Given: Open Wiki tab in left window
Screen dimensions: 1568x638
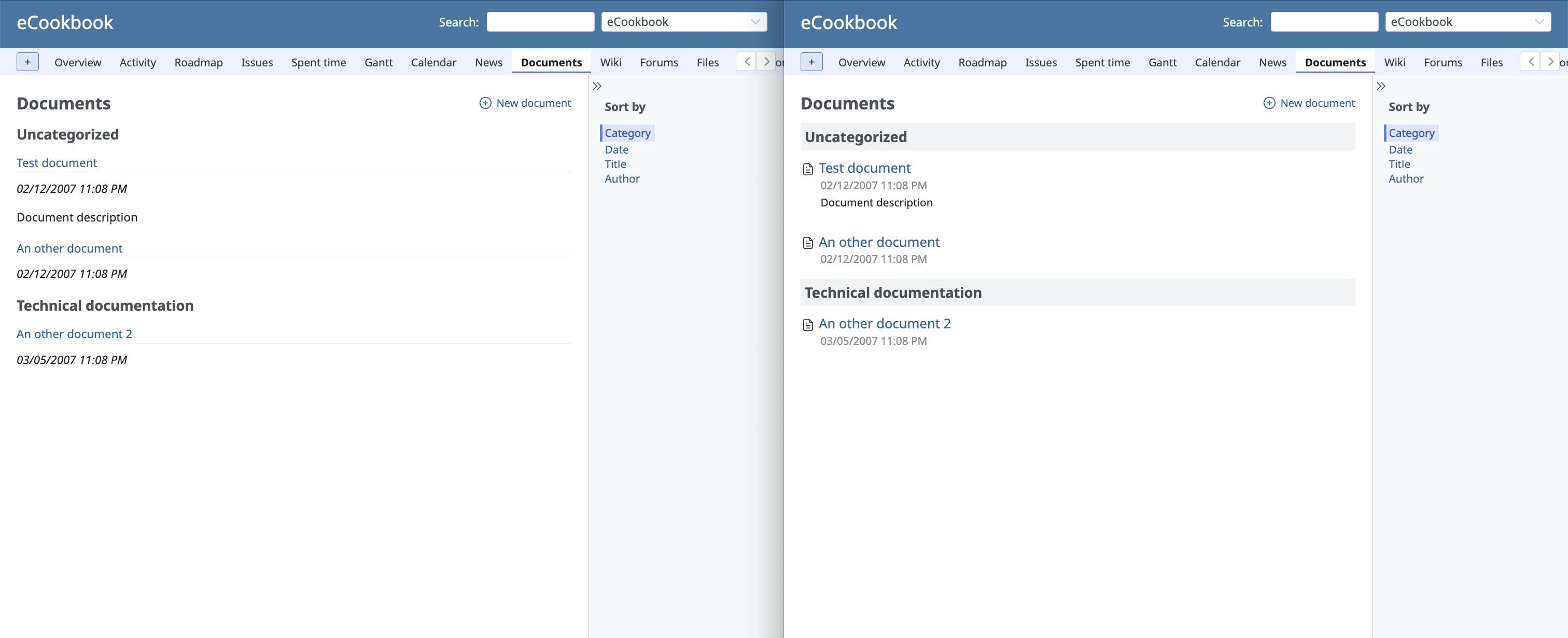Looking at the screenshot, I should pos(610,62).
